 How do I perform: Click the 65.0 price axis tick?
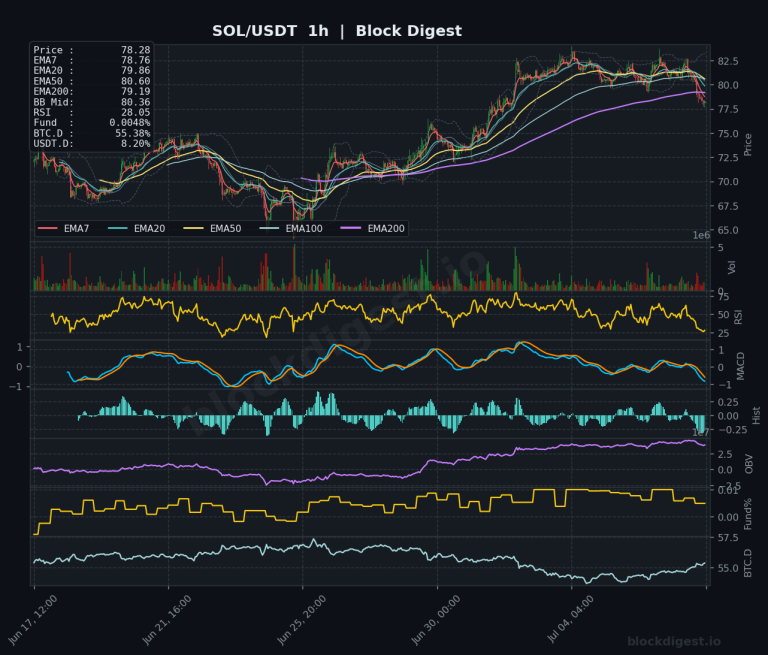coord(728,230)
